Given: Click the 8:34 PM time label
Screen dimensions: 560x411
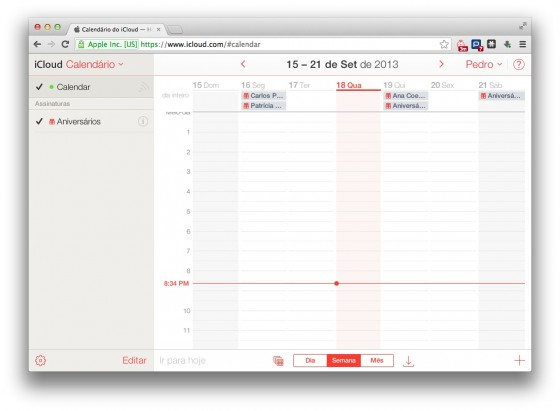Looking at the screenshot, I should click(176, 284).
